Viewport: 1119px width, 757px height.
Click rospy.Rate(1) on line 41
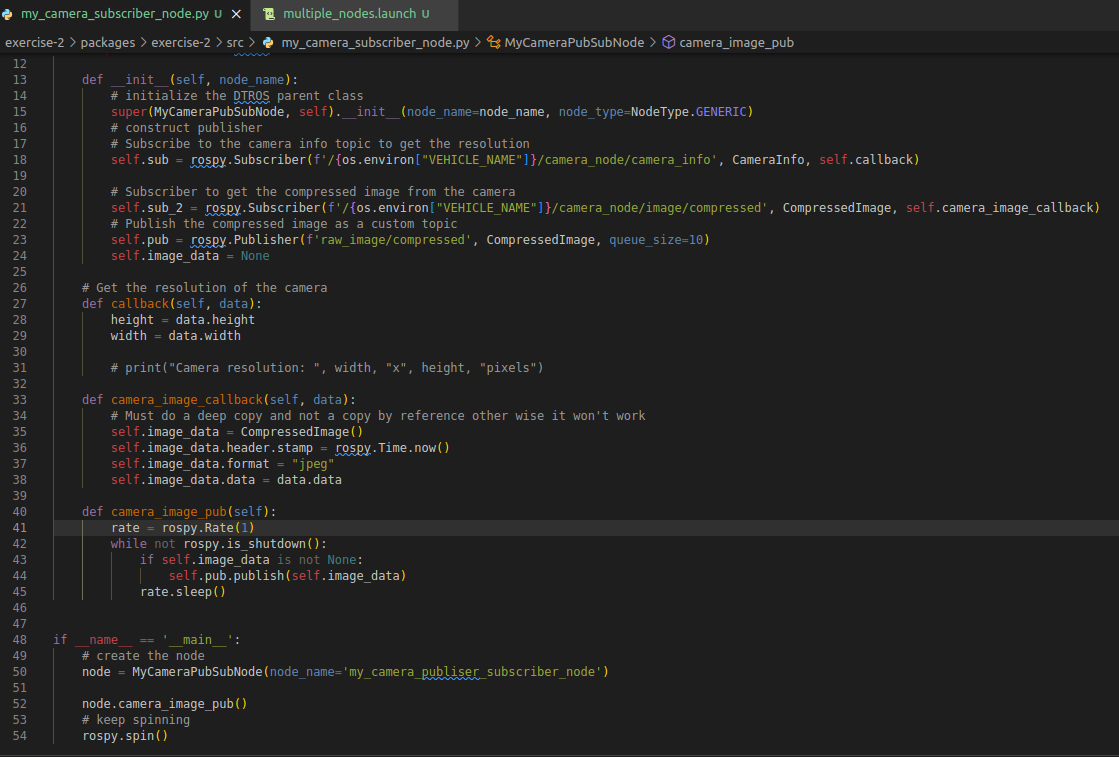click(208, 528)
